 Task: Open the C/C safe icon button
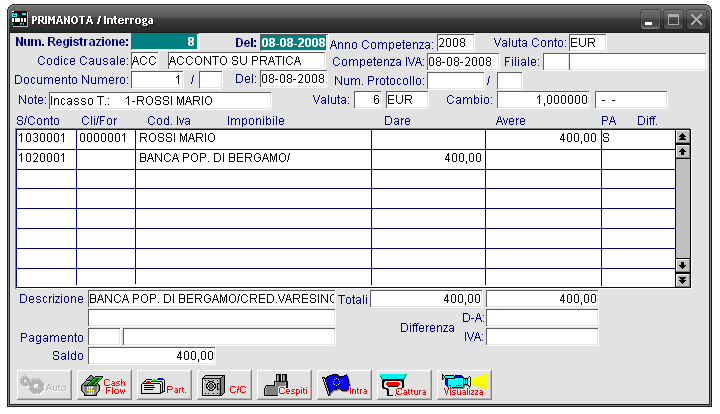click(225, 385)
